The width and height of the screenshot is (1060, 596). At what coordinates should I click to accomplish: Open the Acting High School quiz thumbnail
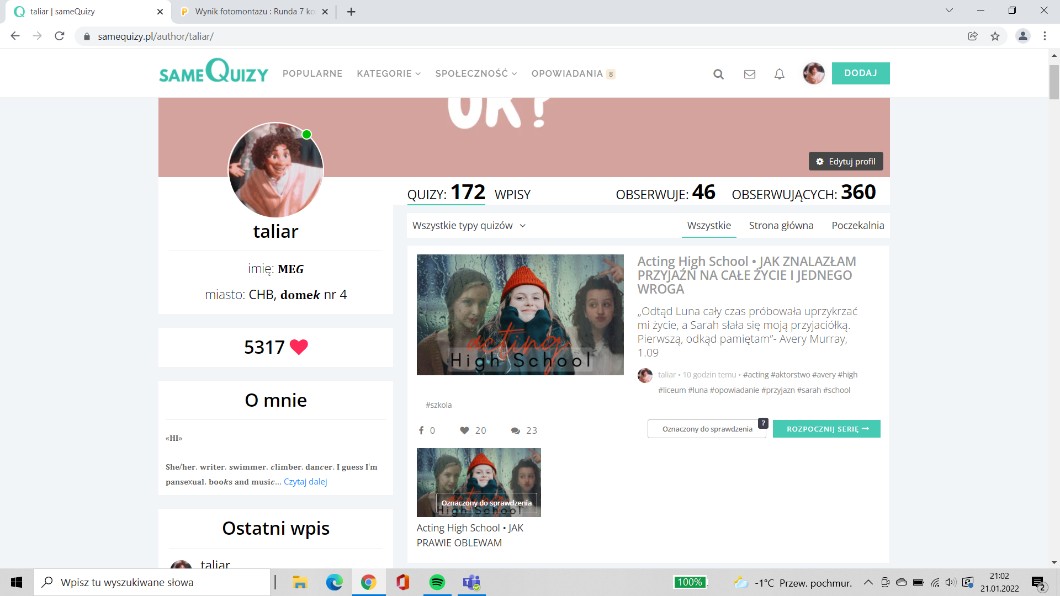[520, 314]
